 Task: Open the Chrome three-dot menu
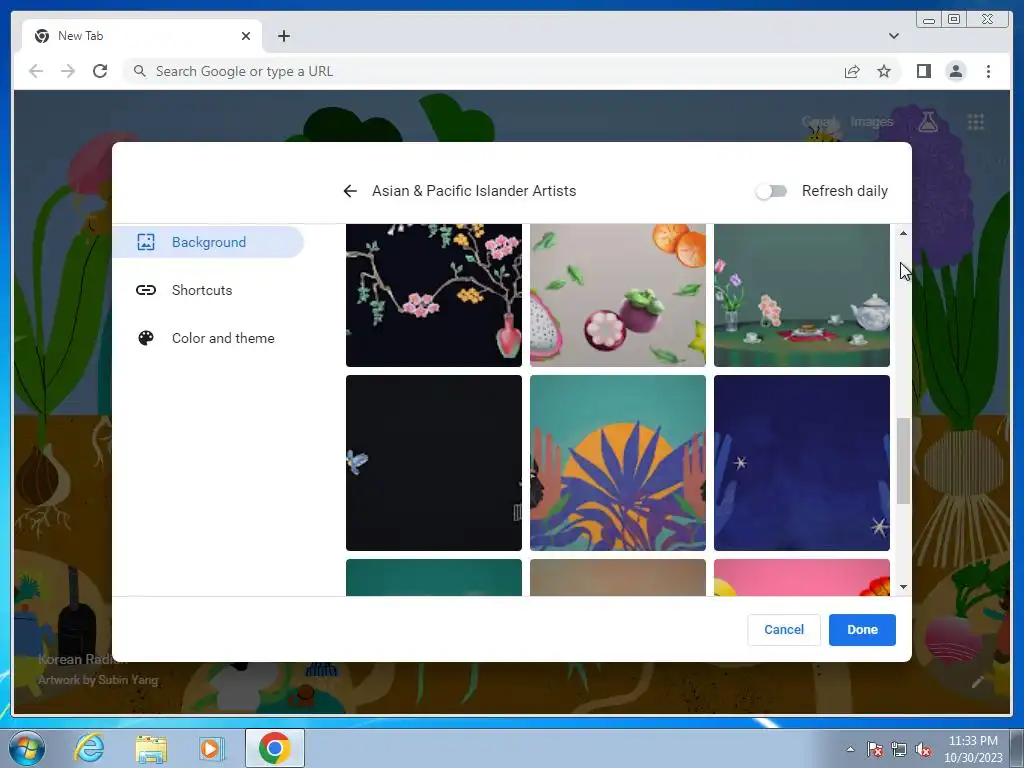[x=988, y=71]
